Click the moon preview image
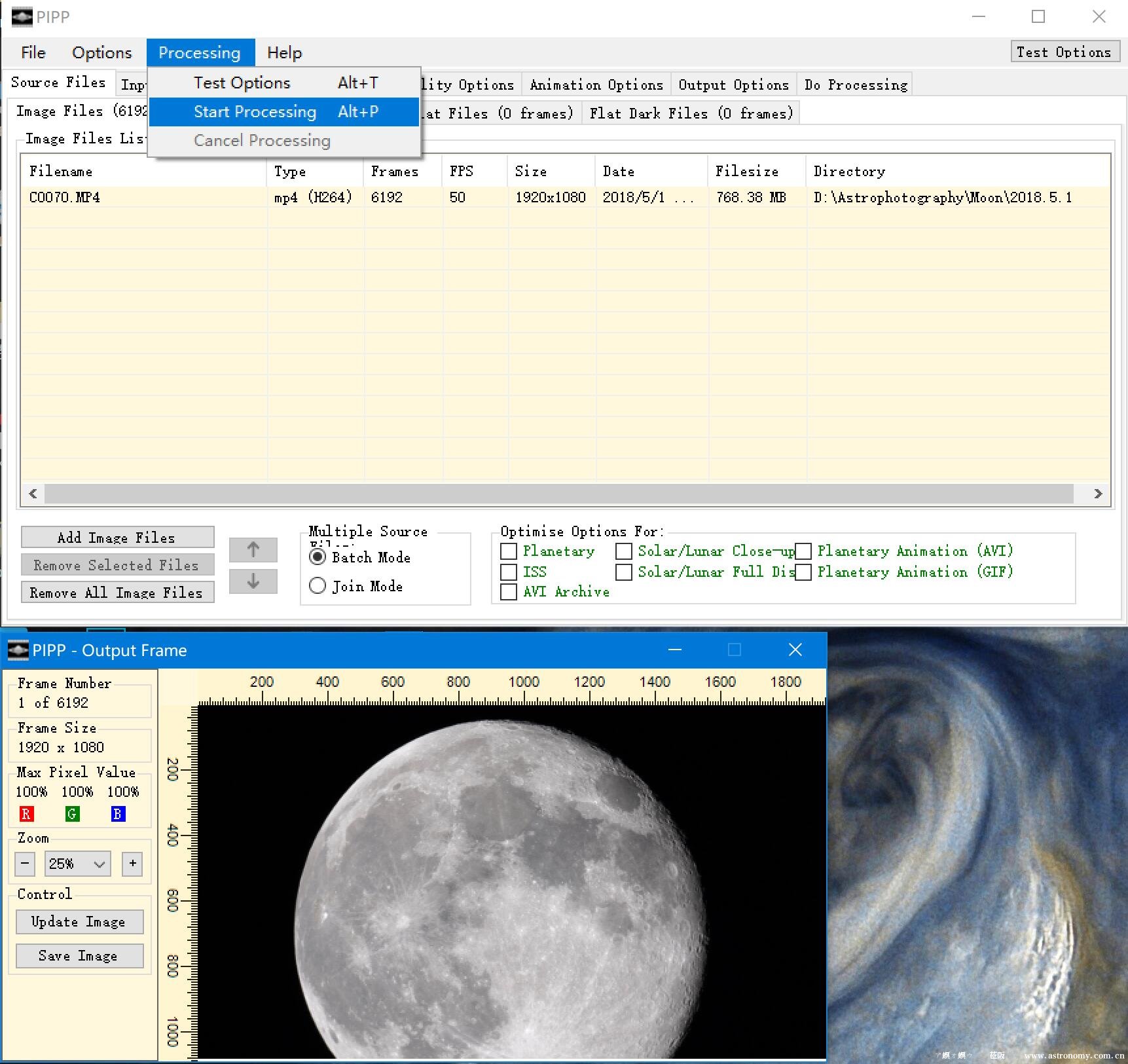 point(511,882)
